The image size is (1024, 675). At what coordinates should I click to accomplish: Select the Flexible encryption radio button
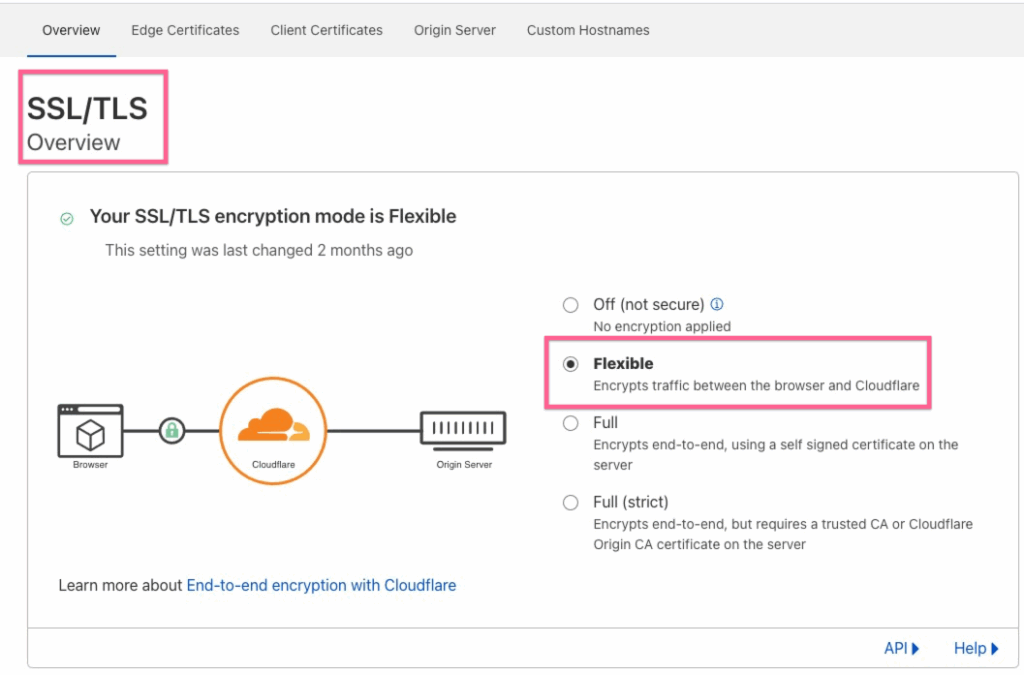click(571, 364)
